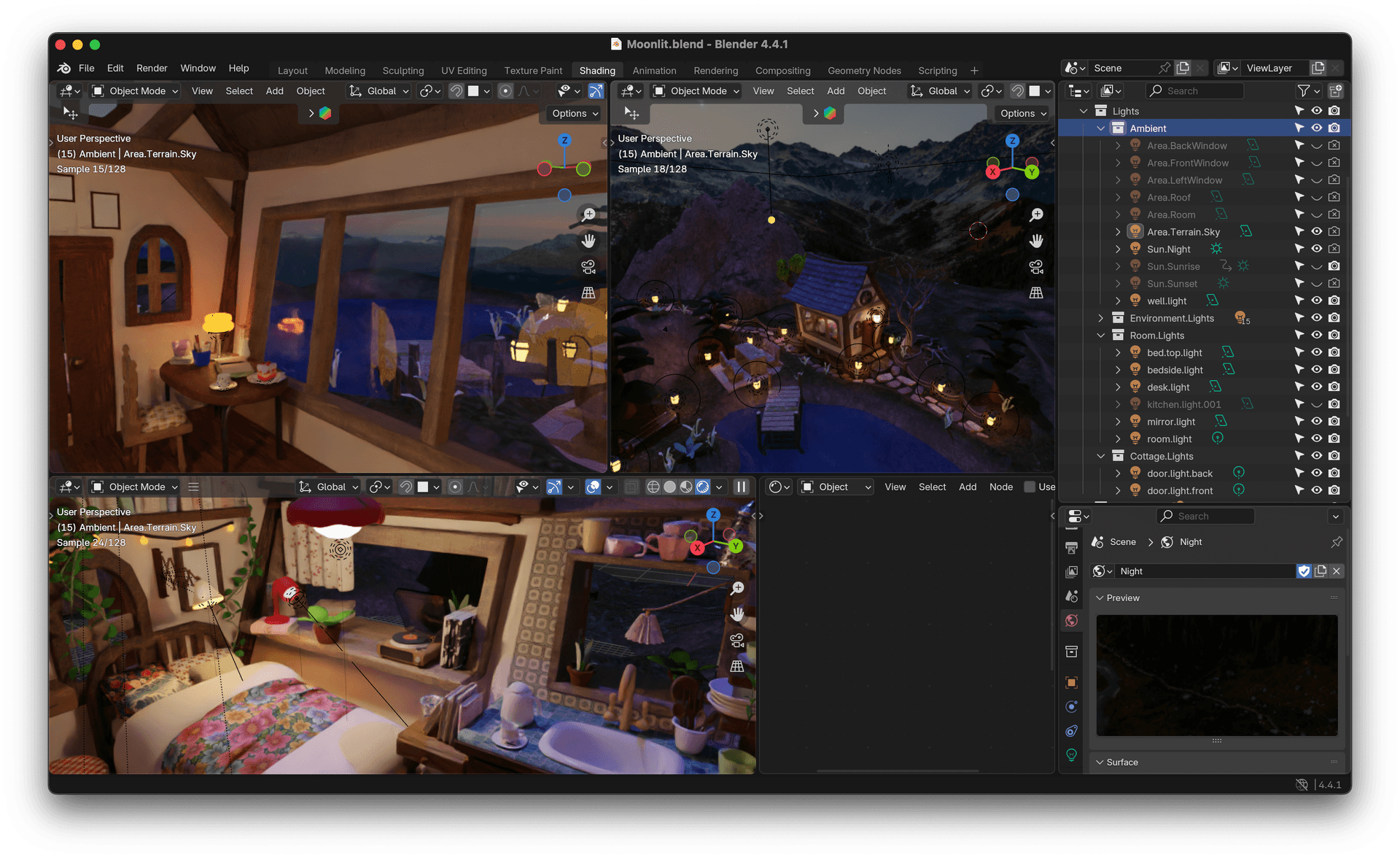Open the Output properties tab
This screenshot has width=1400, height=858.
pyautogui.click(x=1071, y=547)
